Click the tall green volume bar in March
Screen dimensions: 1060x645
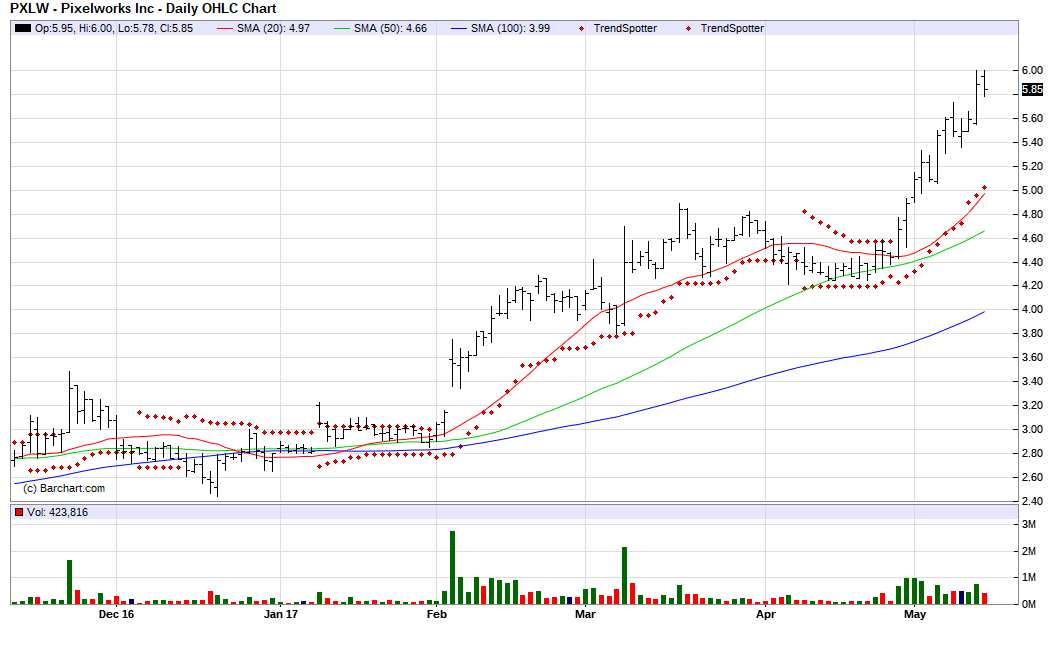pyautogui.click(x=625, y=575)
